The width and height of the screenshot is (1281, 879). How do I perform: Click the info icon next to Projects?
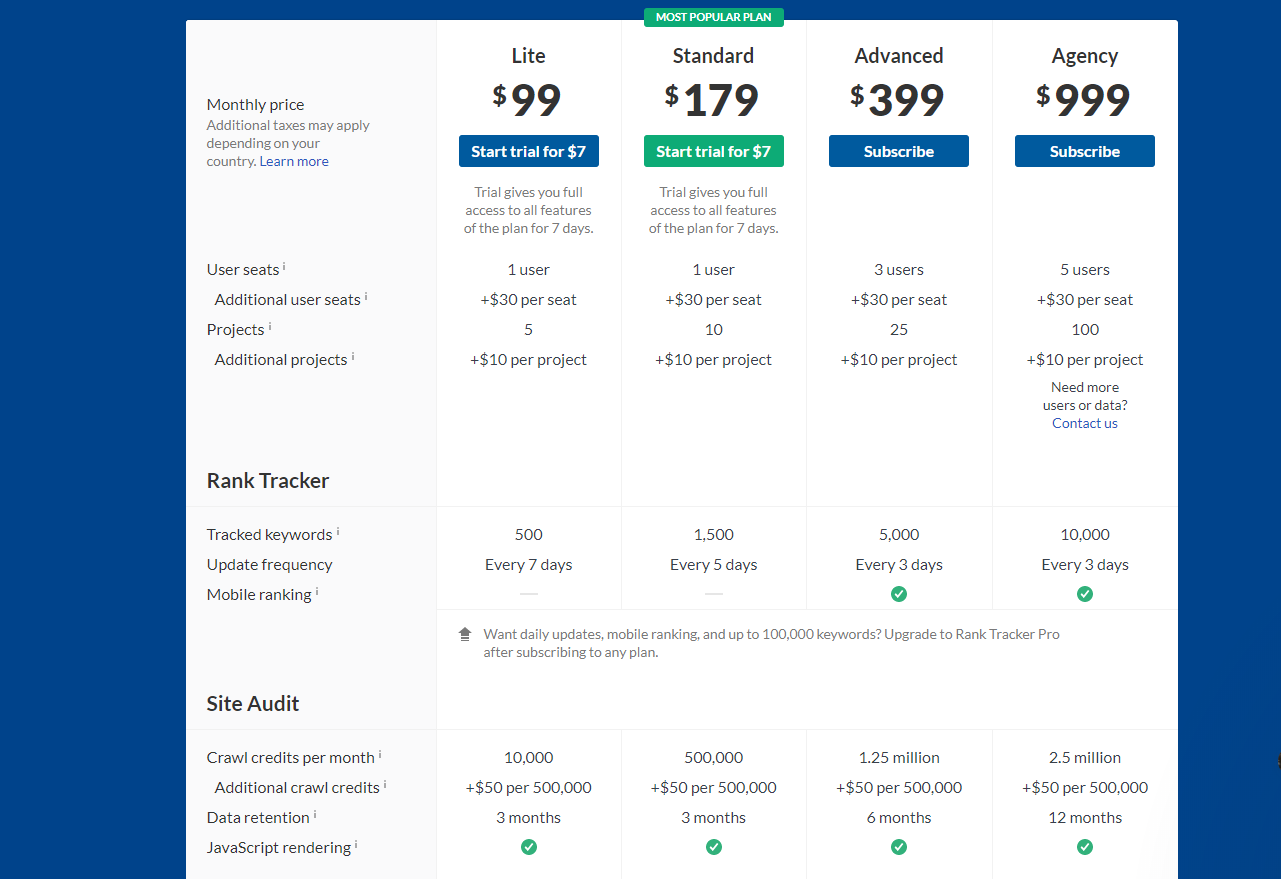click(x=270, y=326)
